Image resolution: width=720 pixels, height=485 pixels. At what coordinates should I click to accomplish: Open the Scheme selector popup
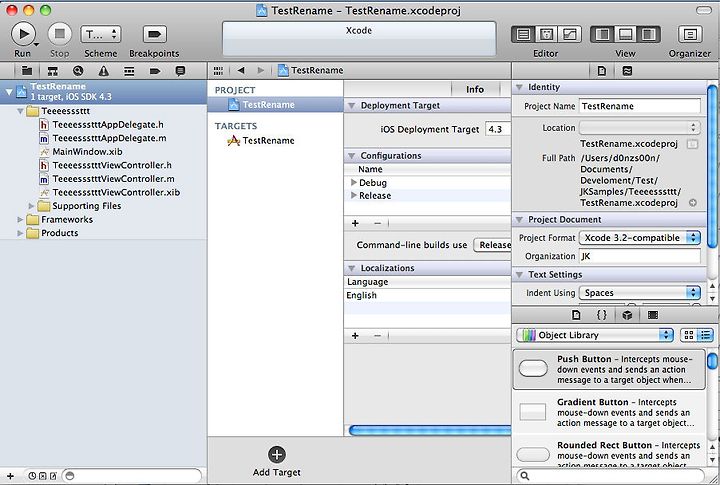coord(101,34)
